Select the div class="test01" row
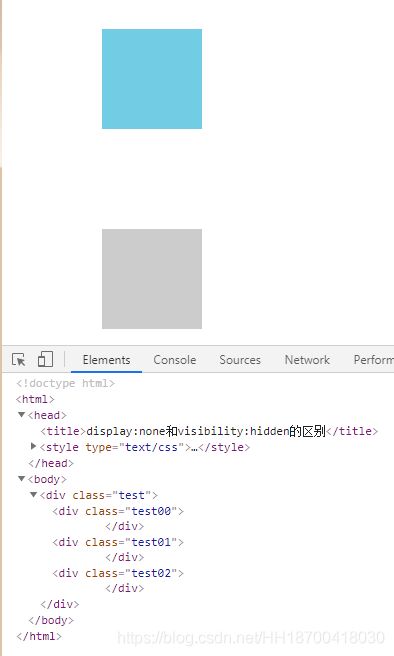 click(118, 542)
